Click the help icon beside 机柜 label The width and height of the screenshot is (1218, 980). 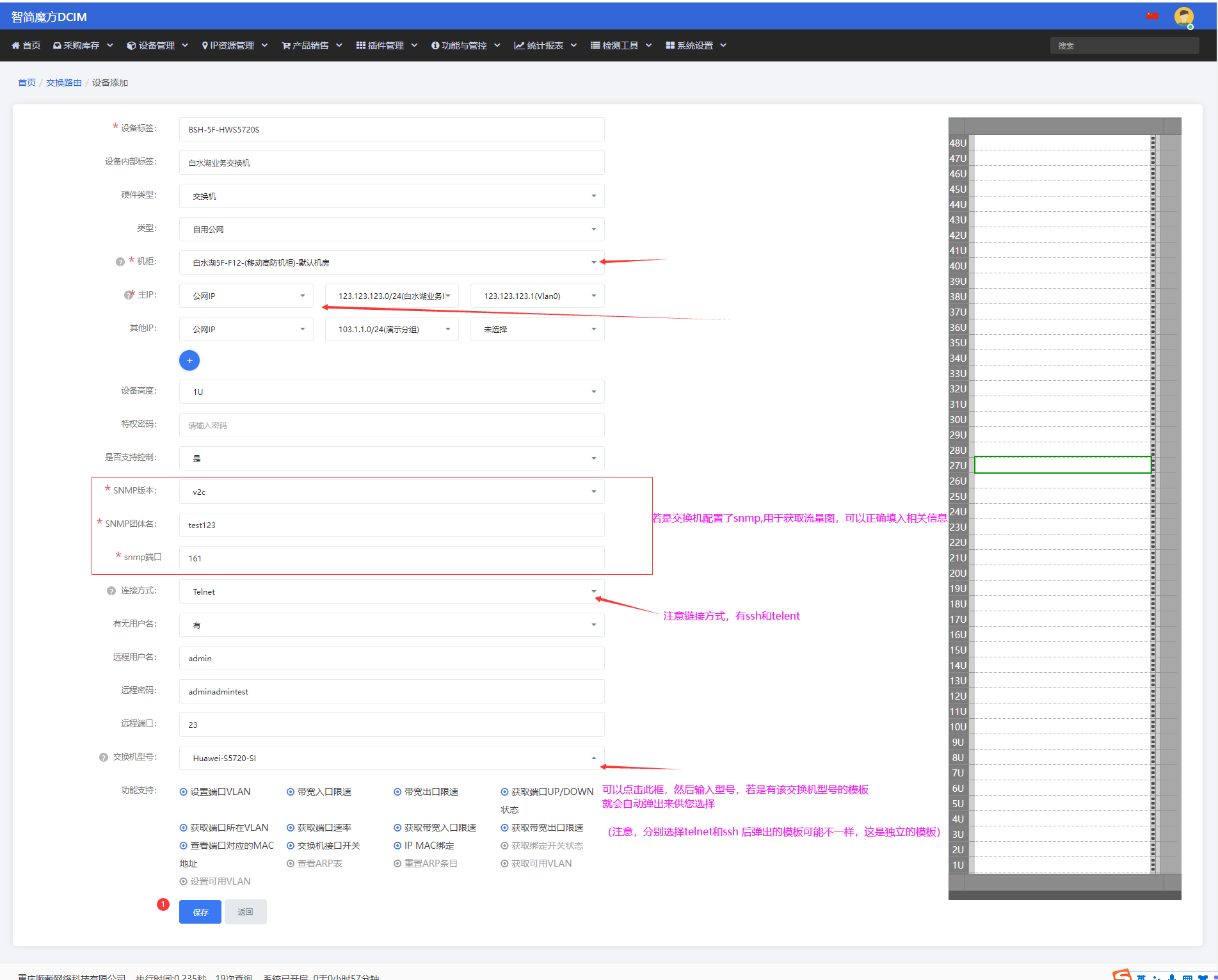coord(120,262)
